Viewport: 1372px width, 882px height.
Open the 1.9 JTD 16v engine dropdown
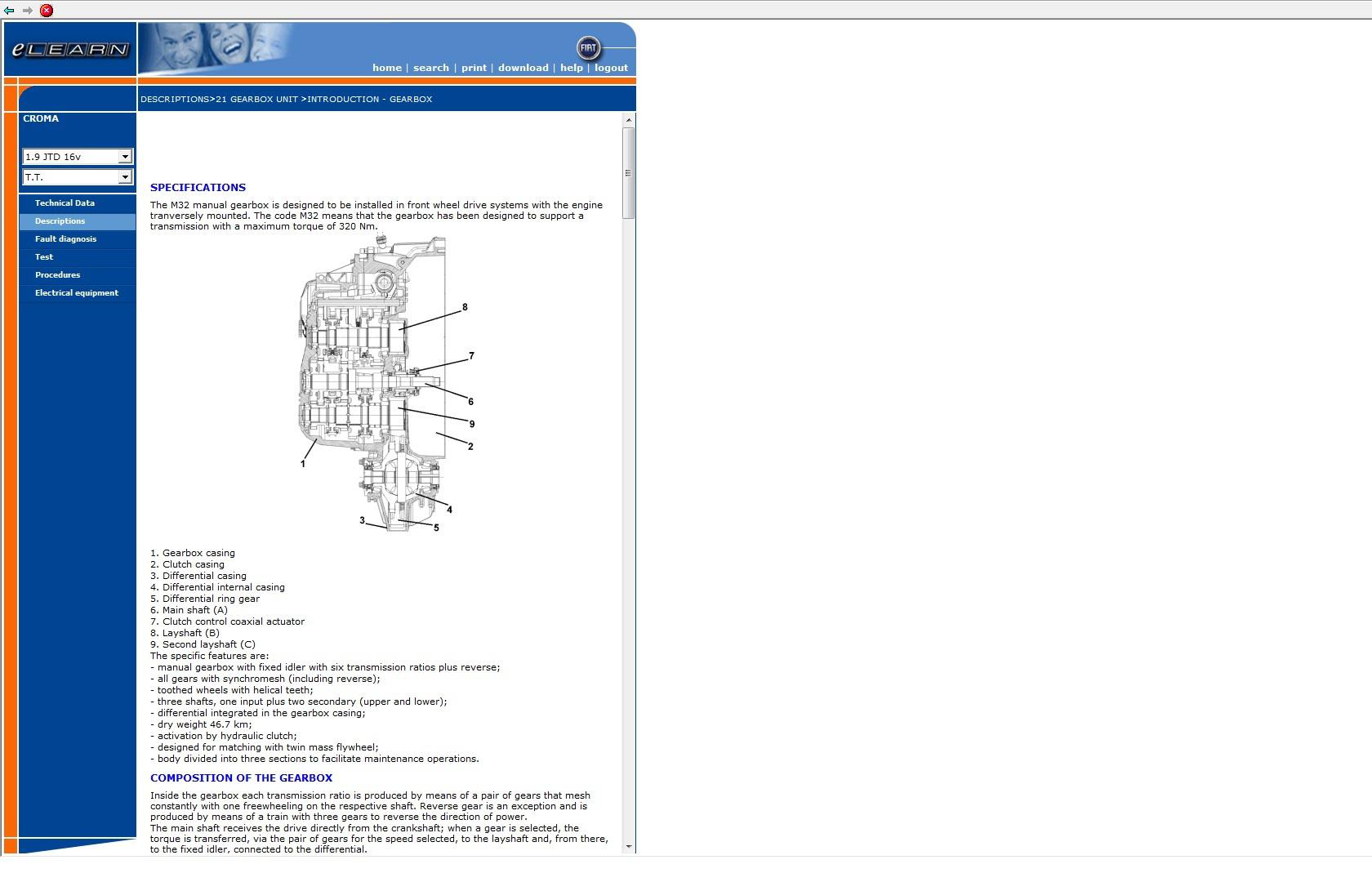pyautogui.click(x=78, y=157)
